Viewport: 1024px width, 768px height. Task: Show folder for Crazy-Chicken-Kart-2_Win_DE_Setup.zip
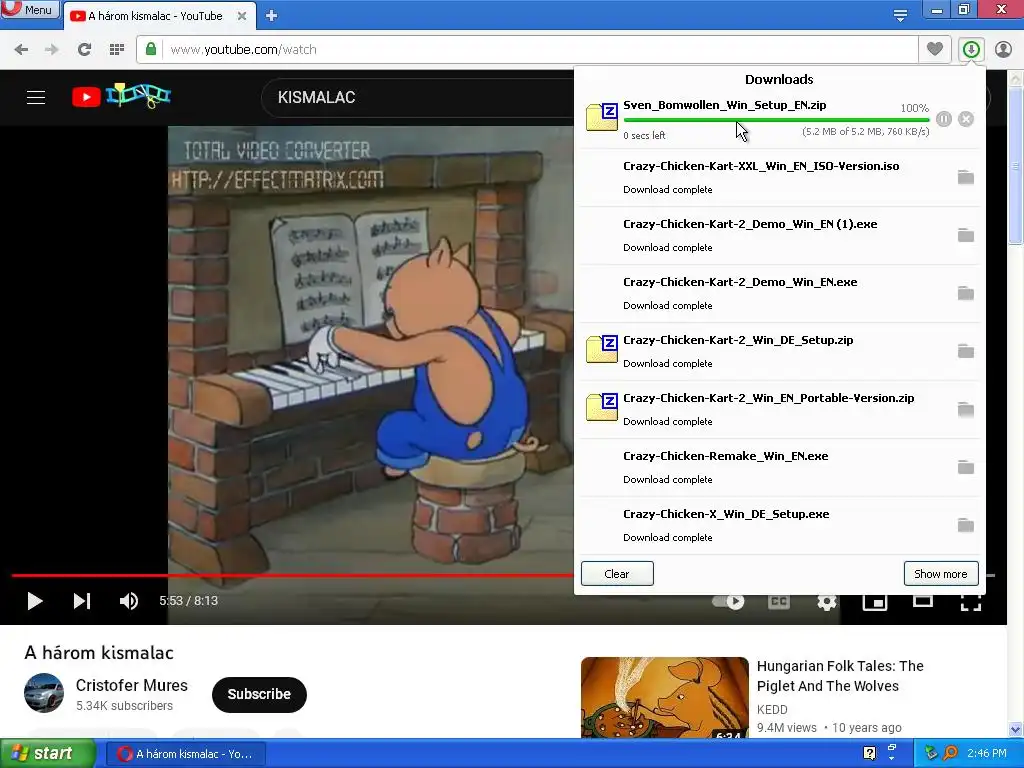[x=966, y=351]
